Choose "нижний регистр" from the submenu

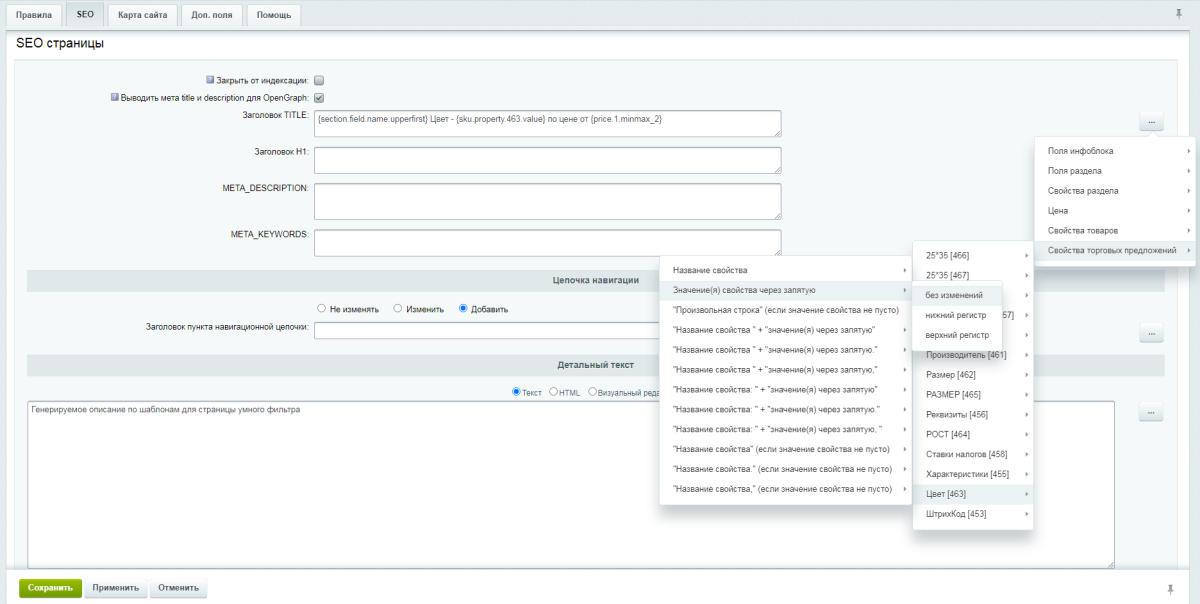coord(955,315)
